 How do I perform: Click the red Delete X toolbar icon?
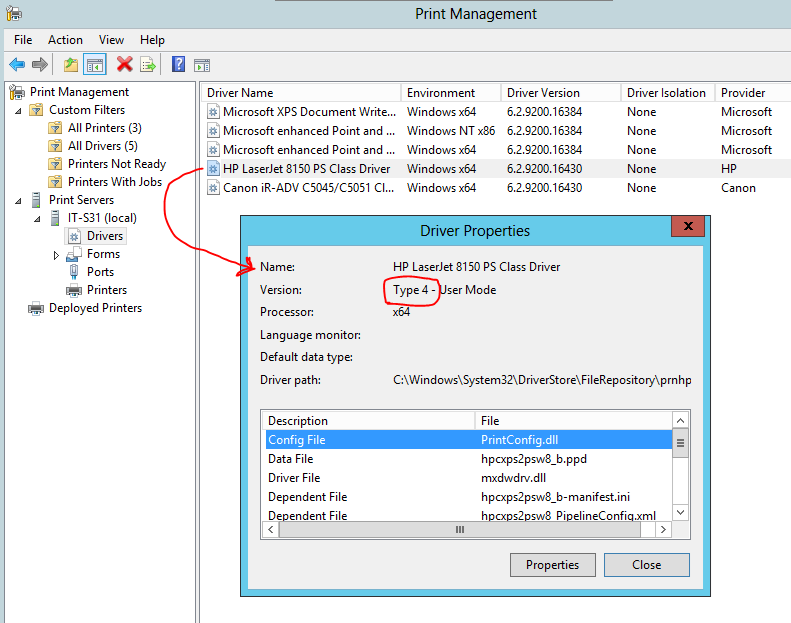[x=124, y=64]
